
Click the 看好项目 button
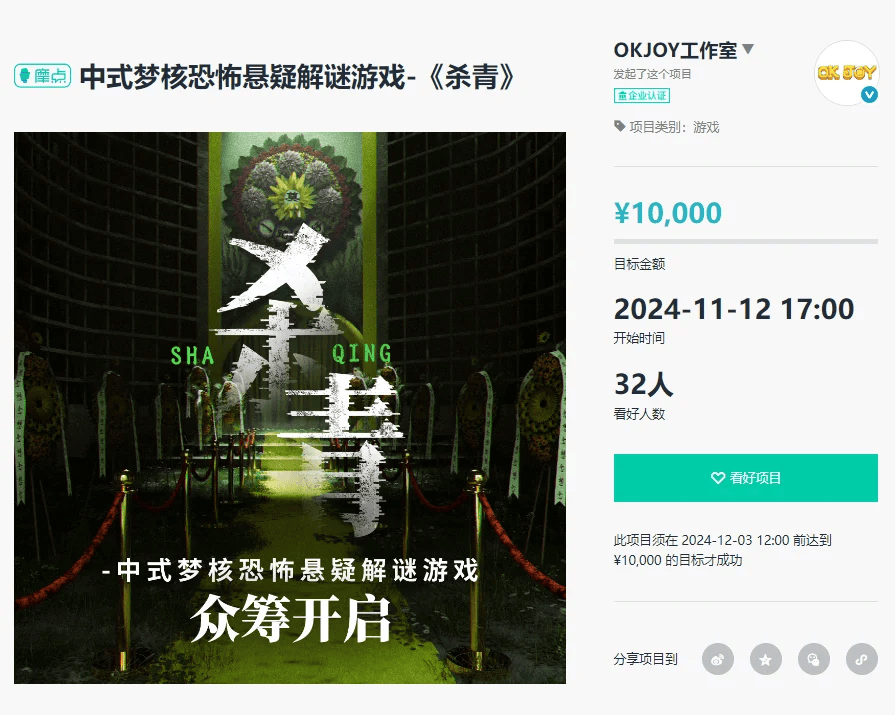pyautogui.click(x=745, y=478)
